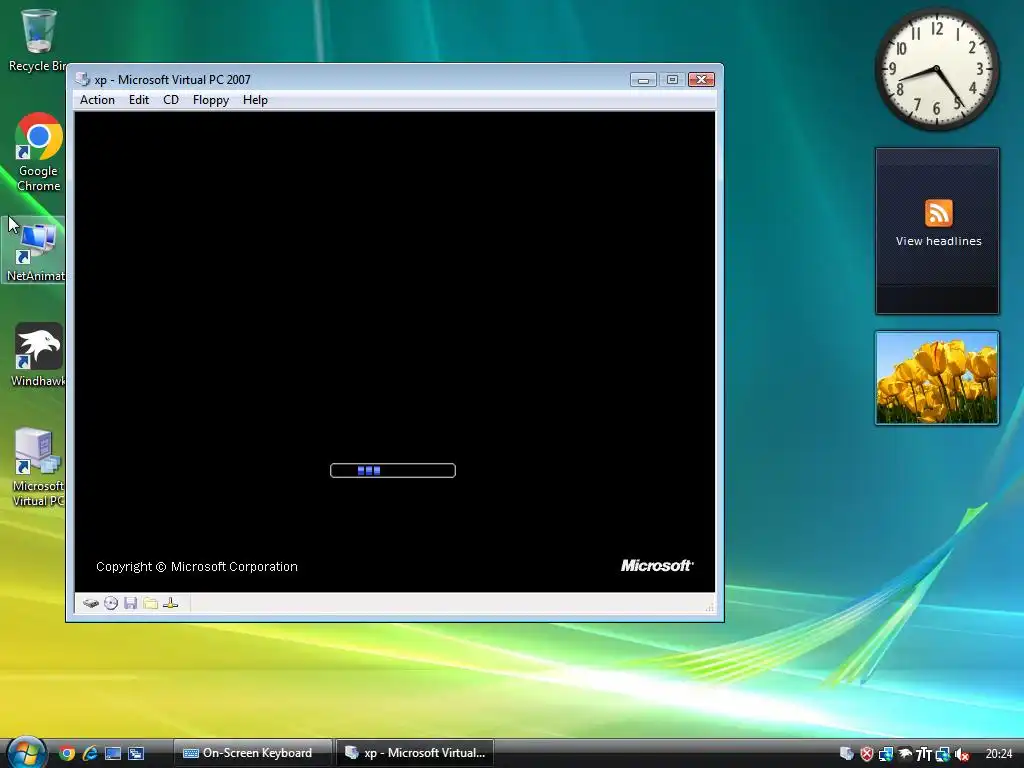The width and height of the screenshot is (1024, 768).
Task: Click the muted volume tray icon
Action: click(x=961, y=754)
